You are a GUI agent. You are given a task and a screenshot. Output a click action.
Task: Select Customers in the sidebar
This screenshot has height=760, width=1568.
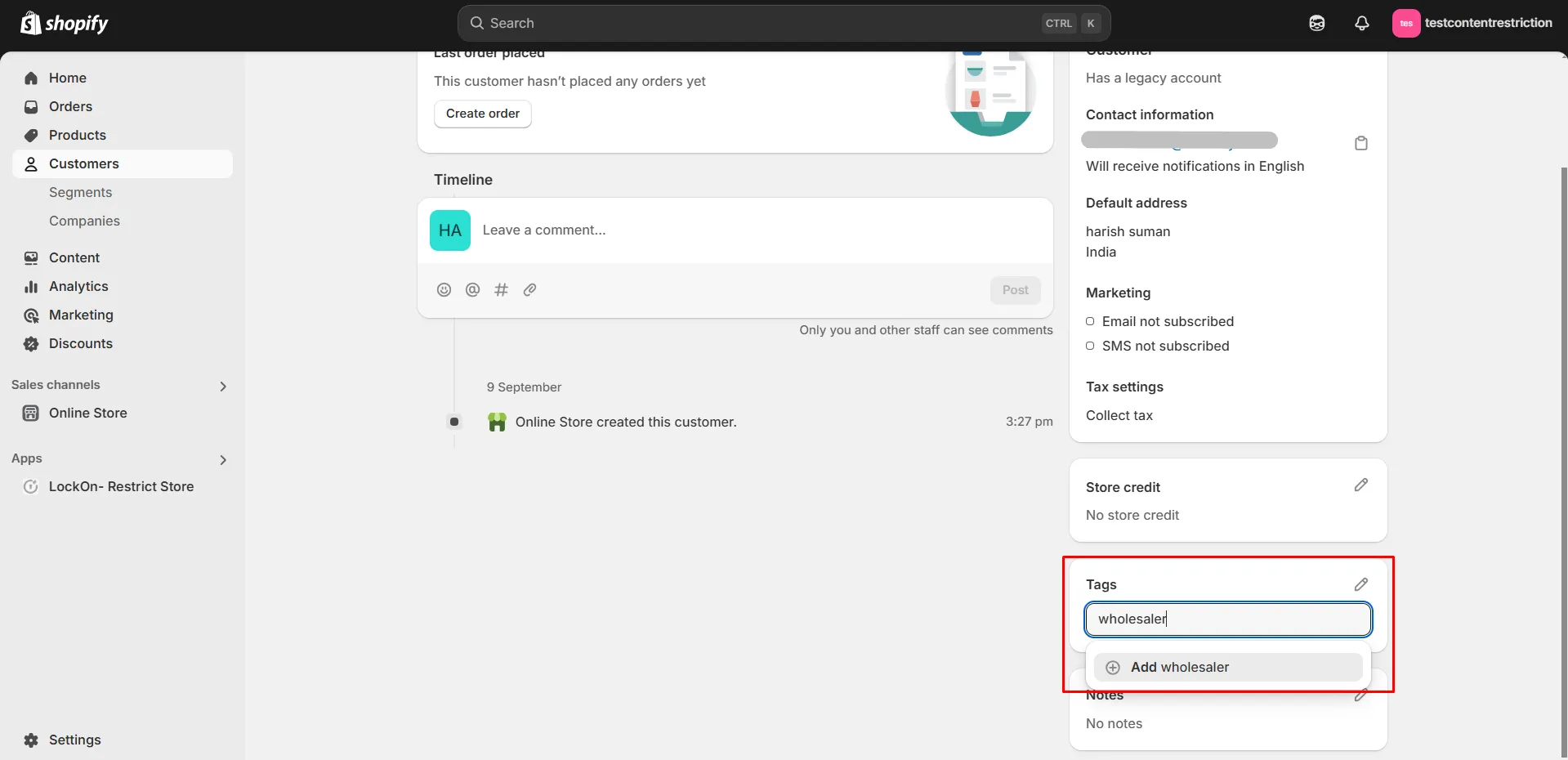123,163
